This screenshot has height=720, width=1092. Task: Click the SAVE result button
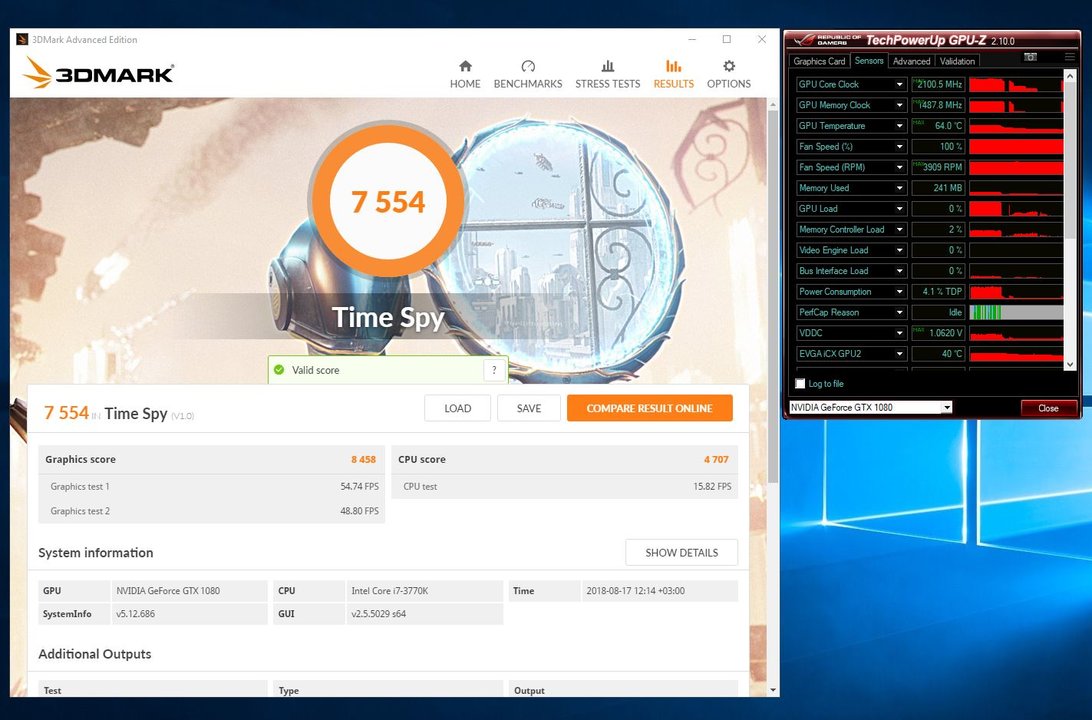pos(529,408)
